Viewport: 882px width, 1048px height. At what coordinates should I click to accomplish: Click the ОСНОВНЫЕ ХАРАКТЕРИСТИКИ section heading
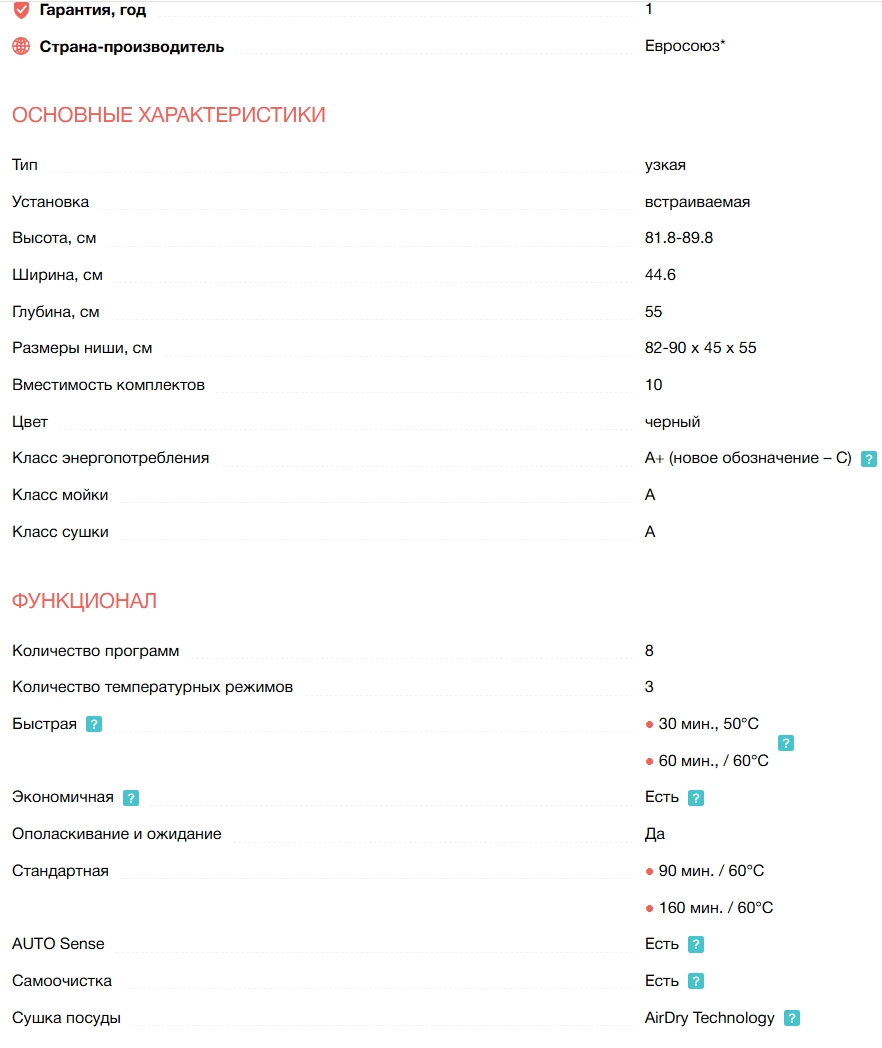point(169,115)
